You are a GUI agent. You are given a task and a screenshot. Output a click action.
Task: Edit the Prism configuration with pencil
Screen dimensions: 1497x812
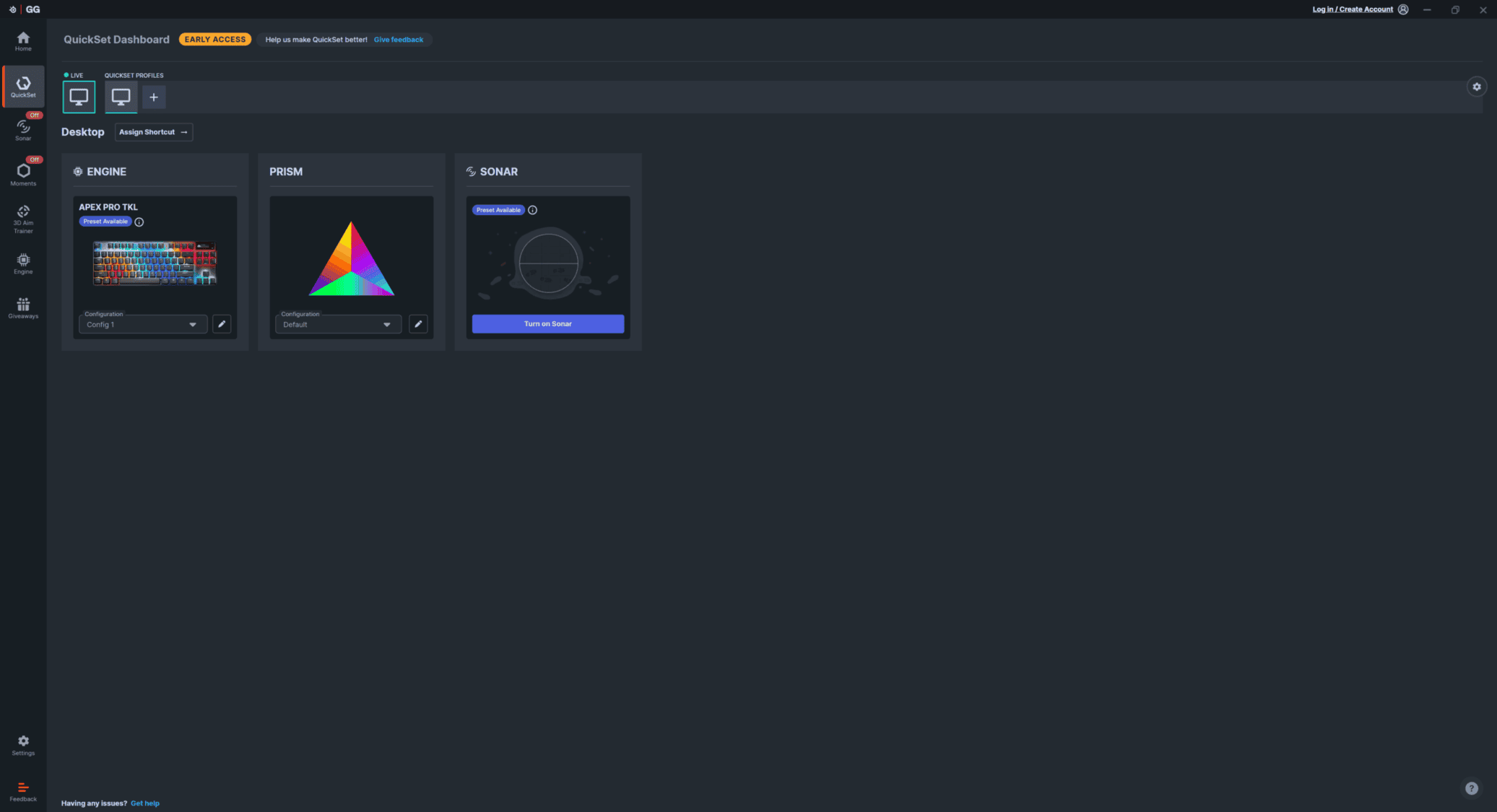[x=418, y=324]
